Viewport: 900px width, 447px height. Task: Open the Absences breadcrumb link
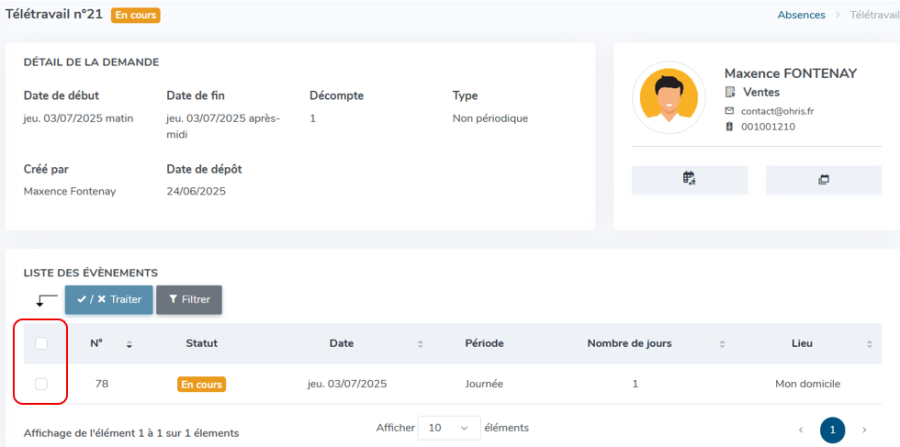click(x=801, y=15)
